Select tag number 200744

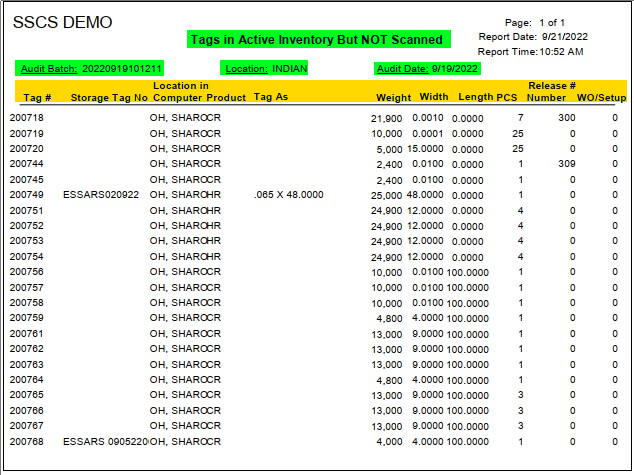pyautogui.click(x=26, y=164)
